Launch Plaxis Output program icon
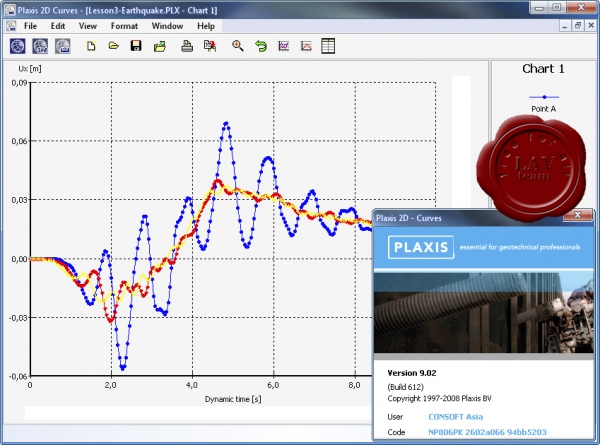Image resolution: width=600 pixels, height=445 pixels. [63, 46]
